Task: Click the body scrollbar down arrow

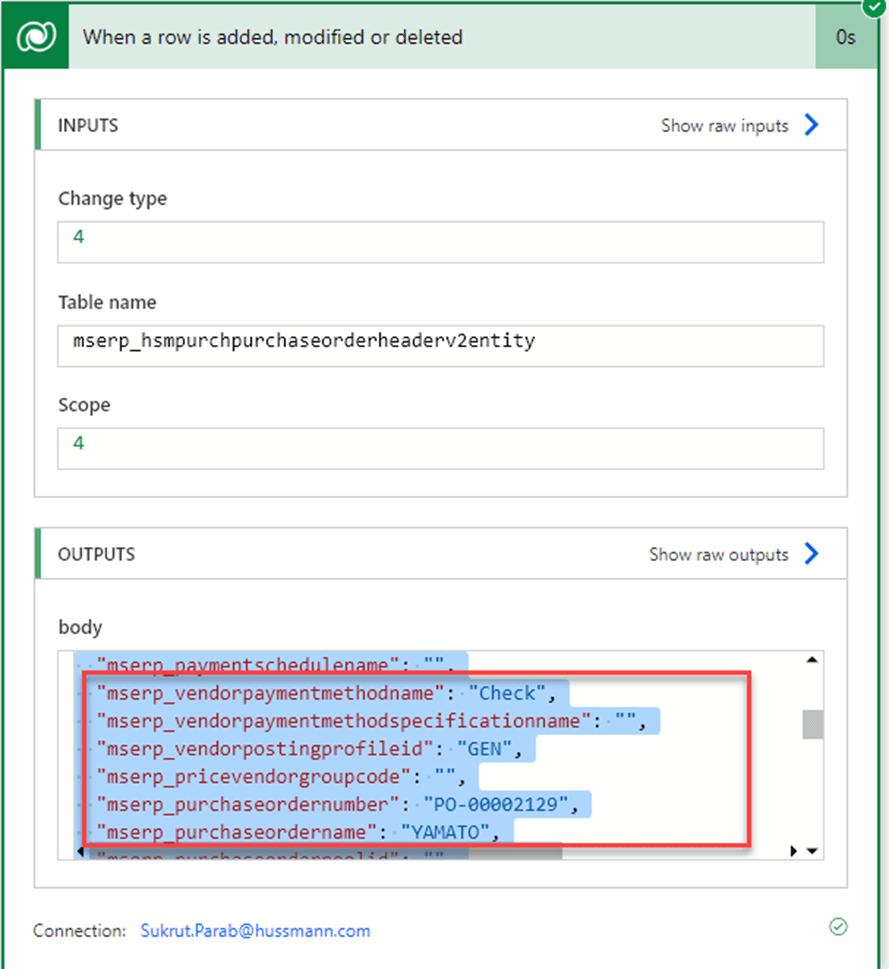Action: tap(812, 851)
